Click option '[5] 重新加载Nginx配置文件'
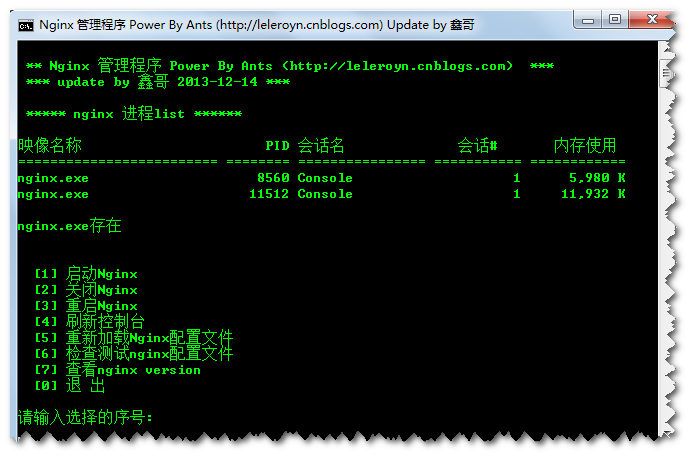 pos(134,338)
